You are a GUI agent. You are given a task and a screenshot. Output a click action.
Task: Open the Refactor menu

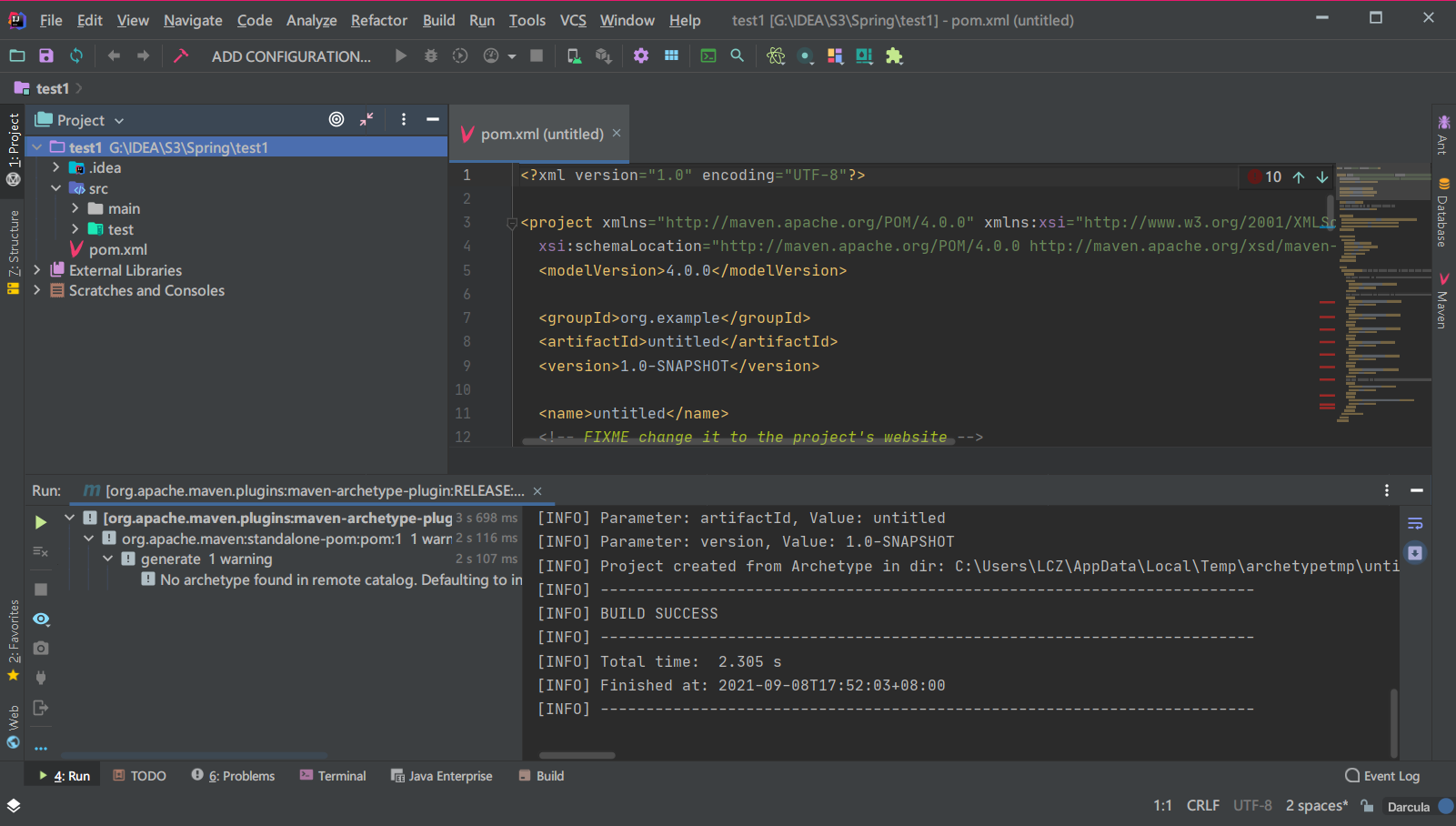(379, 20)
